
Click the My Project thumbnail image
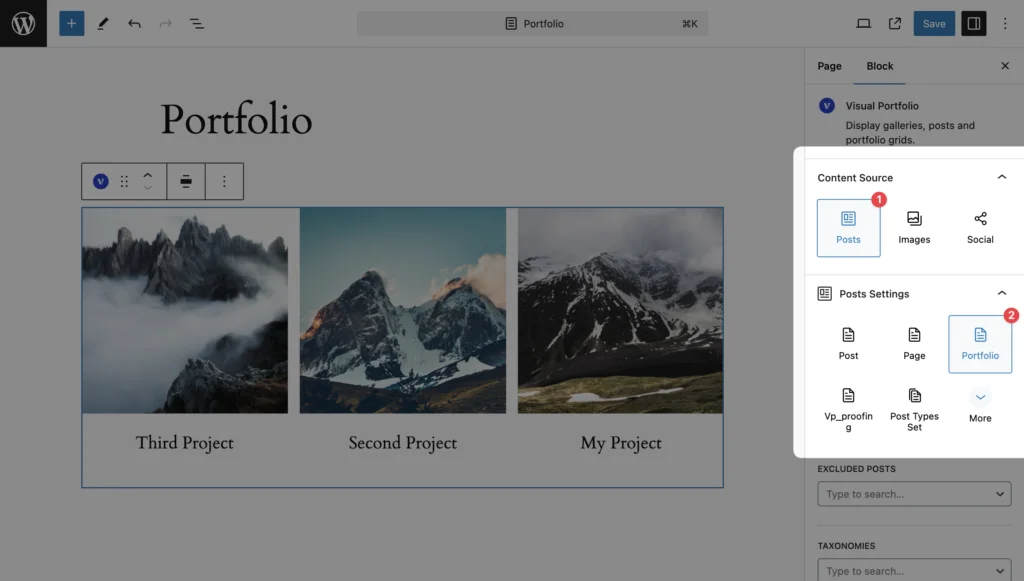[620, 310]
